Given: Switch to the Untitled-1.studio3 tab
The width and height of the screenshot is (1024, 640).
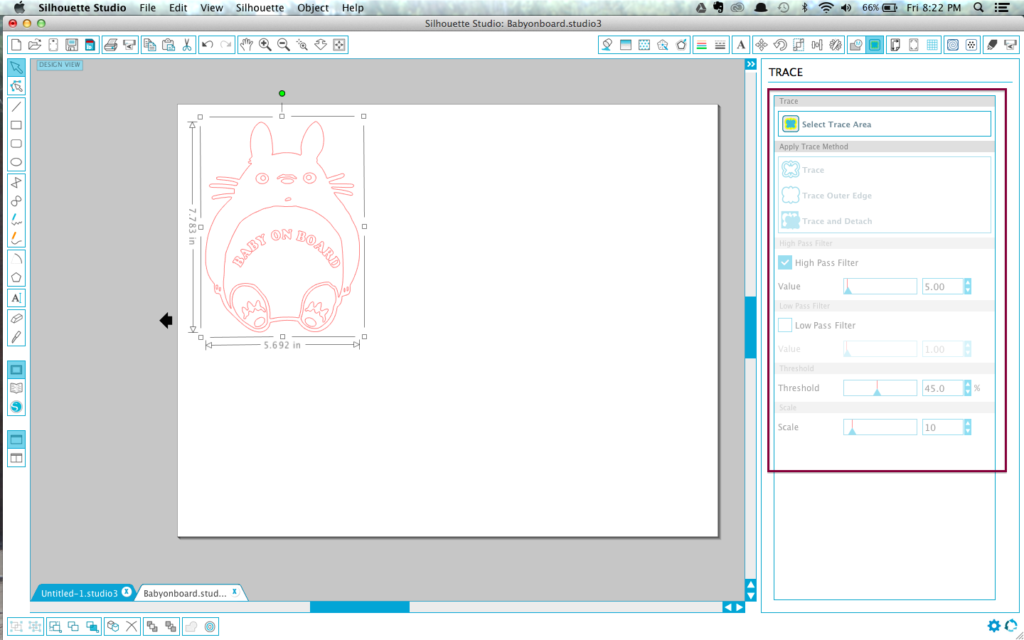Looking at the screenshot, I should coord(79,593).
